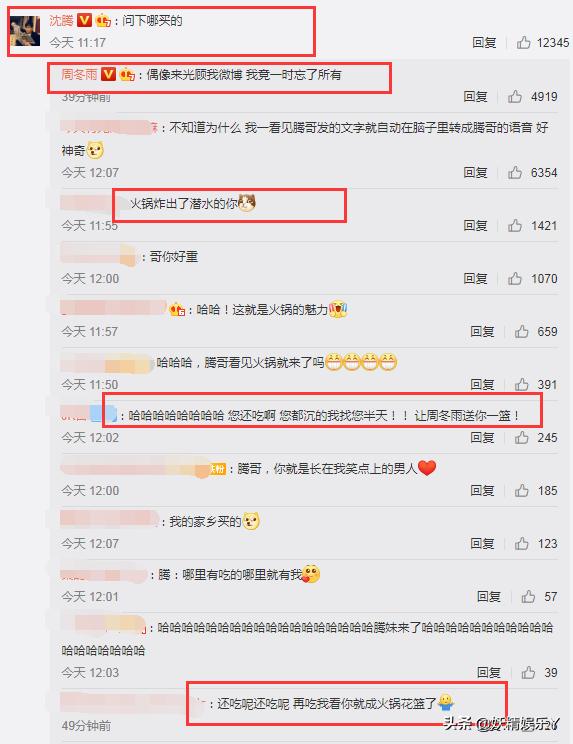Click the thumbs-up with 185 likes
The width and height of the screenshot is (573, 744).
click(x=522, y=491)
